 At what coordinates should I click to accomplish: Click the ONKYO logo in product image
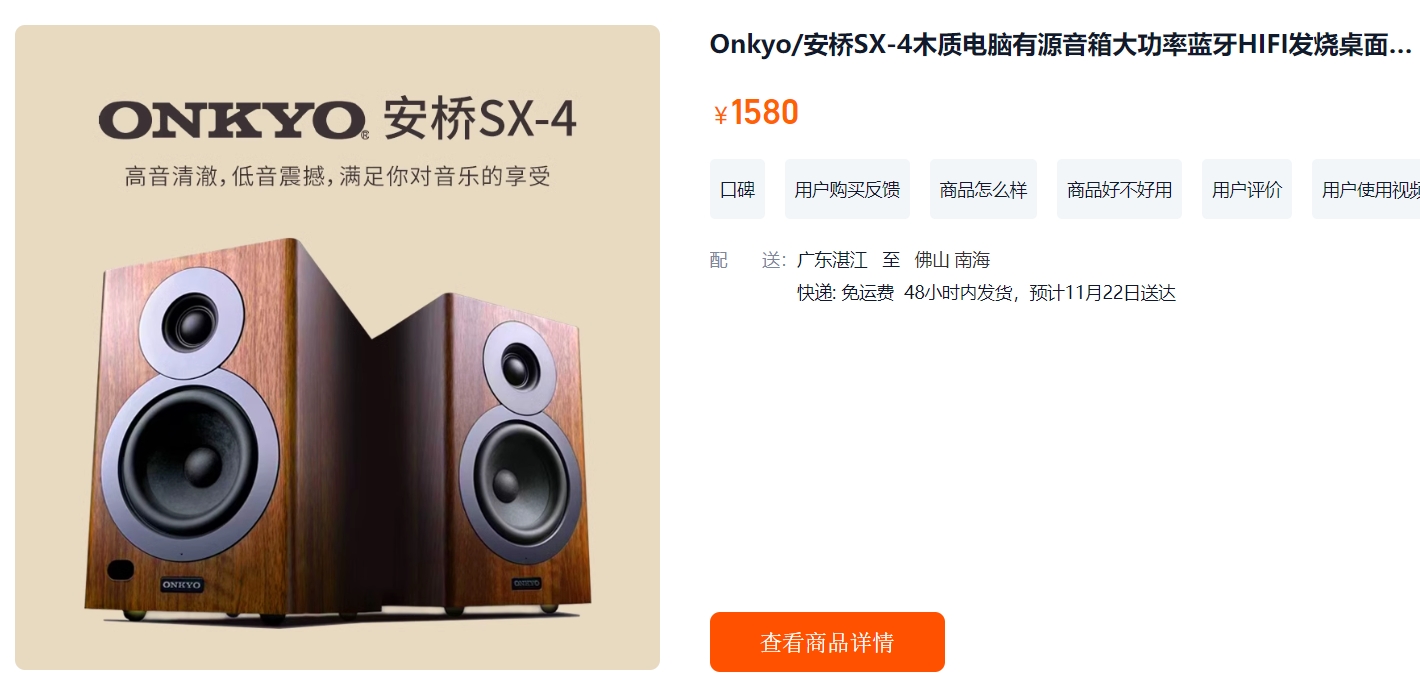(233, 120)
